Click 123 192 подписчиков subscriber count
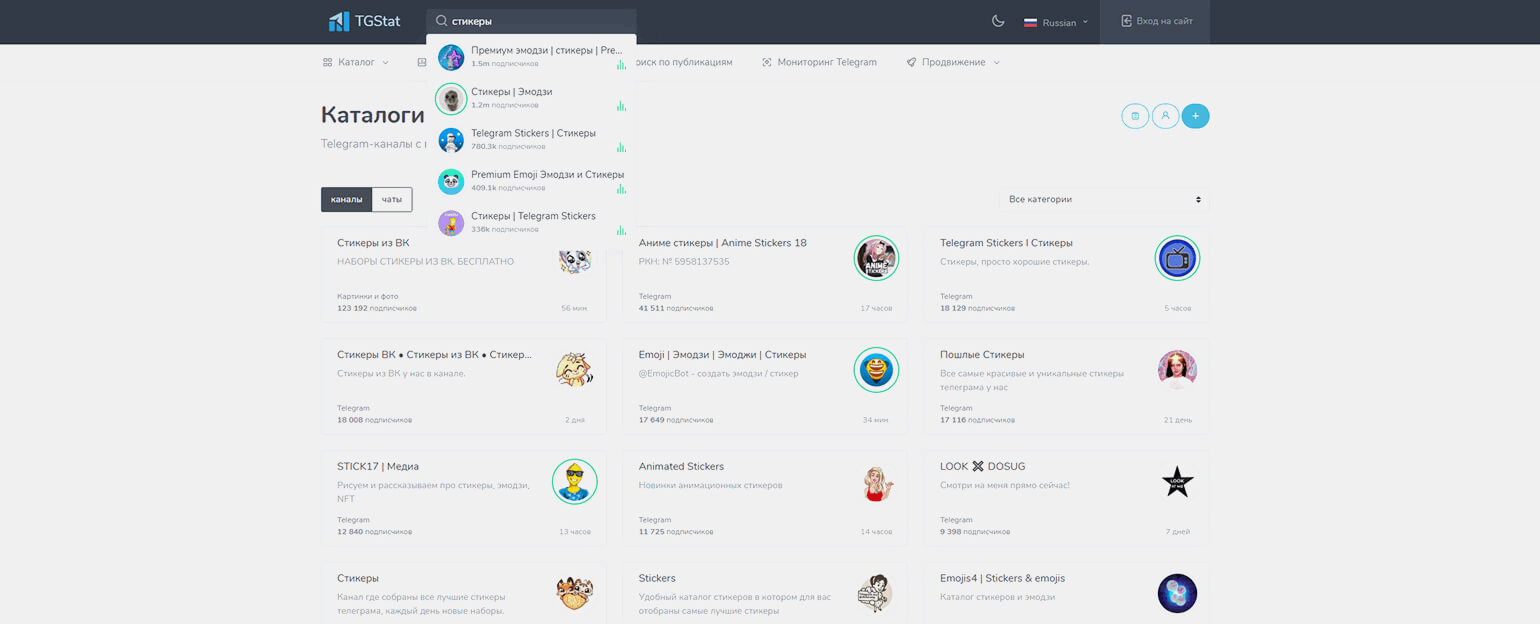 click(377, 308)
